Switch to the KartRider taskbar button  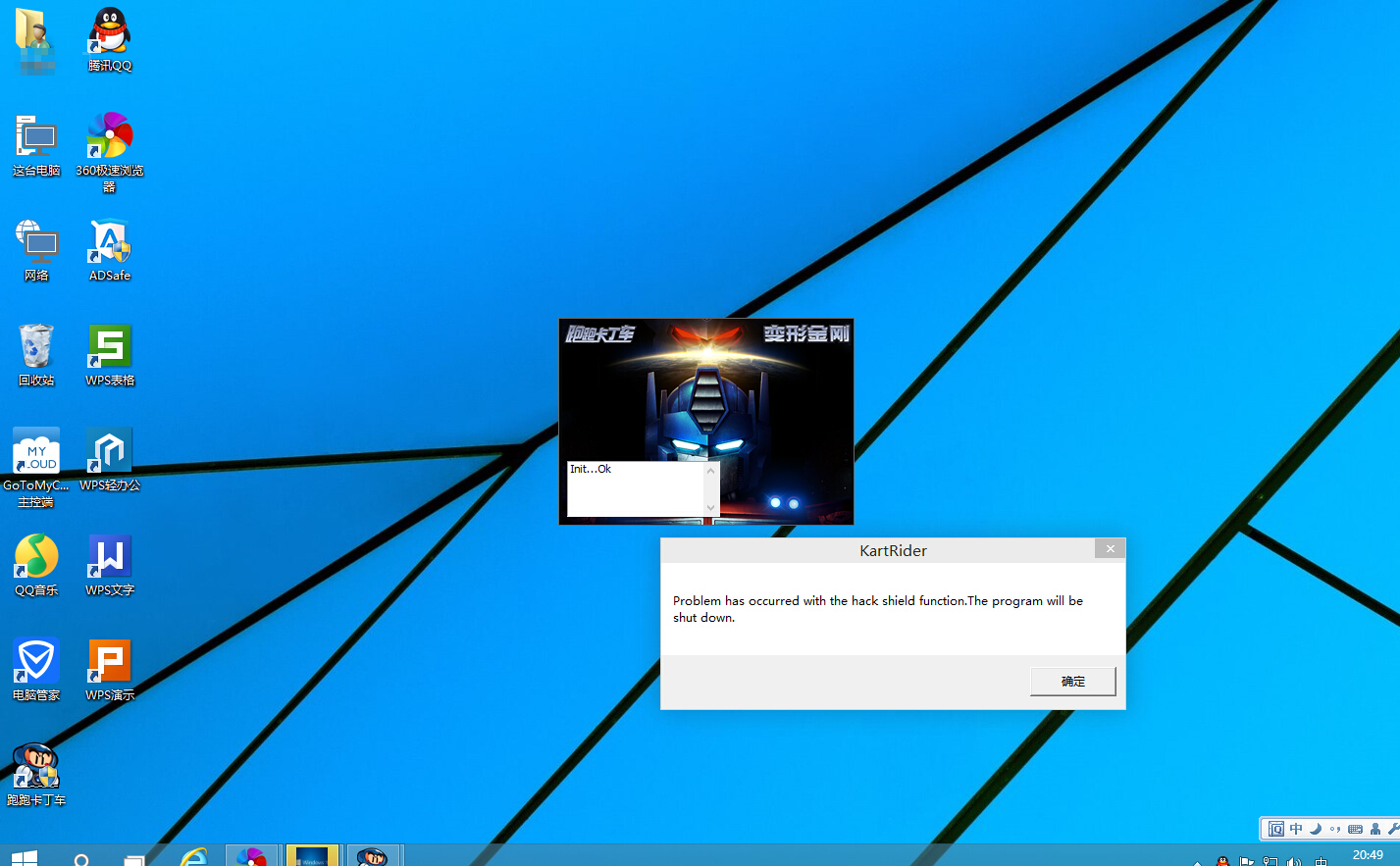(373, 855)
